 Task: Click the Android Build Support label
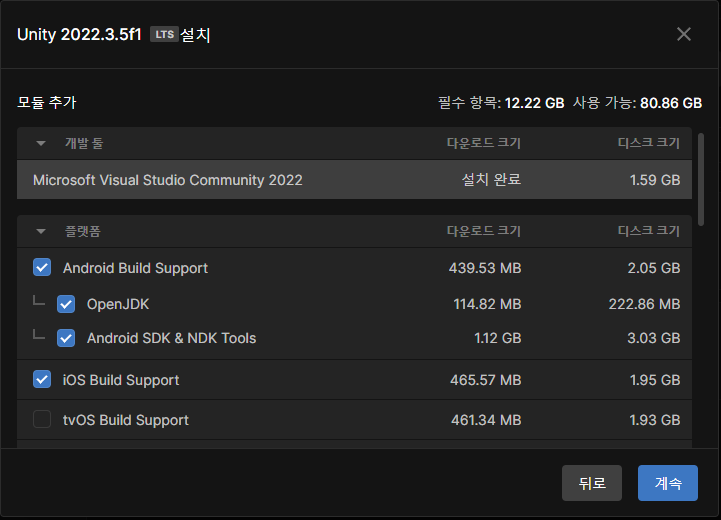click(135, 268)
